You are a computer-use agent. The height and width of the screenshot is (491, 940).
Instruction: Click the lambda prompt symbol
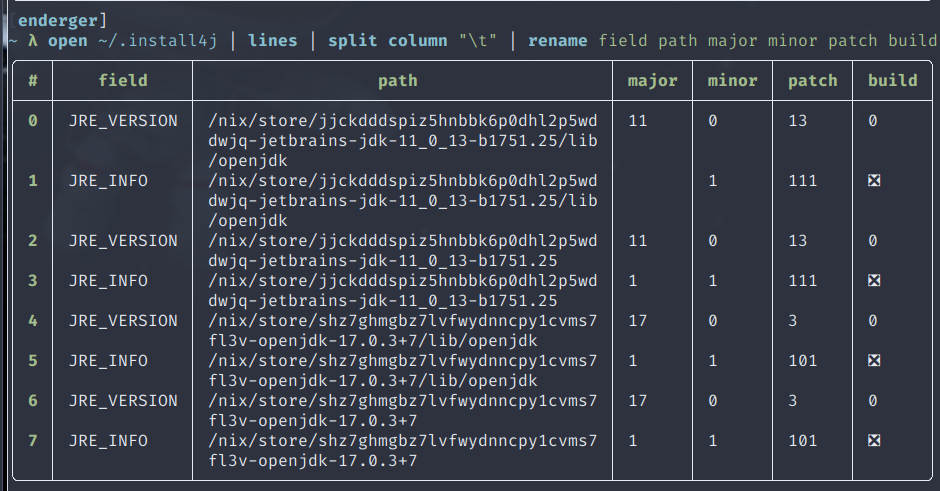pos(33,41)
